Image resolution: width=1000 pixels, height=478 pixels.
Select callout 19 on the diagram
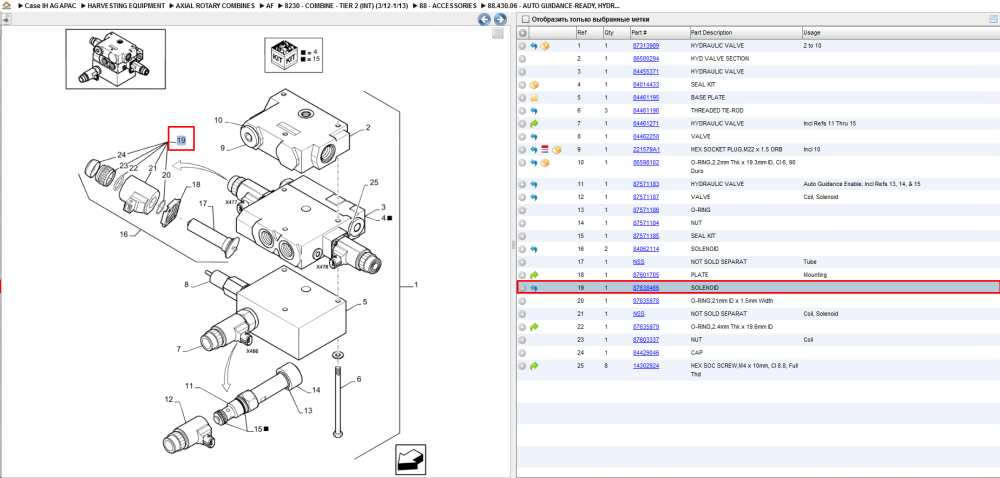coord(181,140)
